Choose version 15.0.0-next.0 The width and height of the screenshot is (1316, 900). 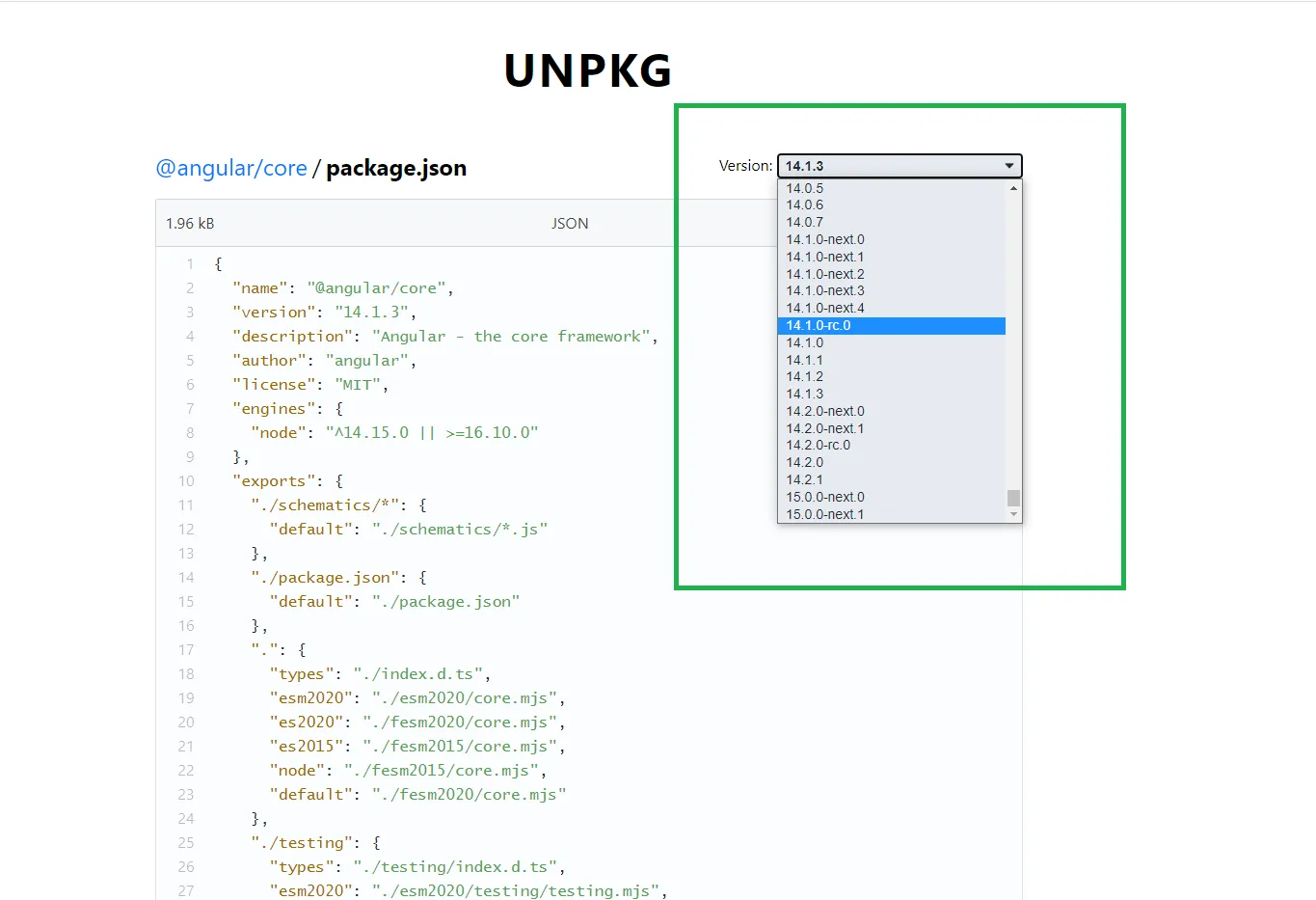click(892, 497)
